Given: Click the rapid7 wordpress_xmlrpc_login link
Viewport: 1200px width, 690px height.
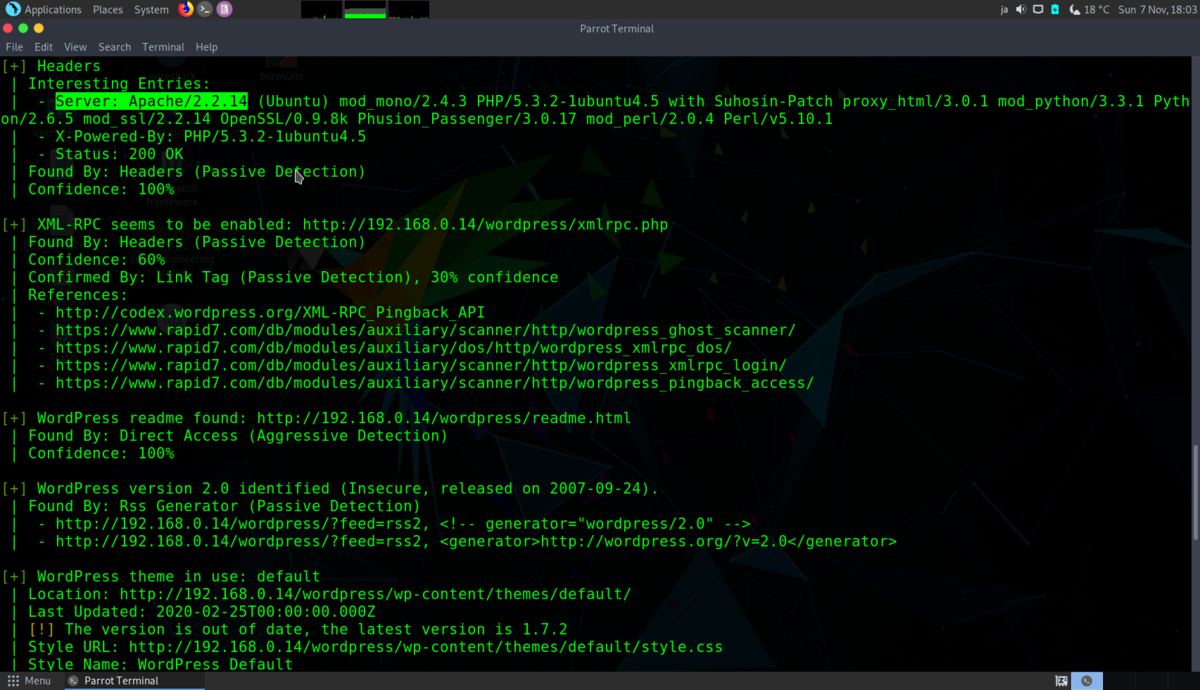Looking at the screenshot, I should click(421, 365).
